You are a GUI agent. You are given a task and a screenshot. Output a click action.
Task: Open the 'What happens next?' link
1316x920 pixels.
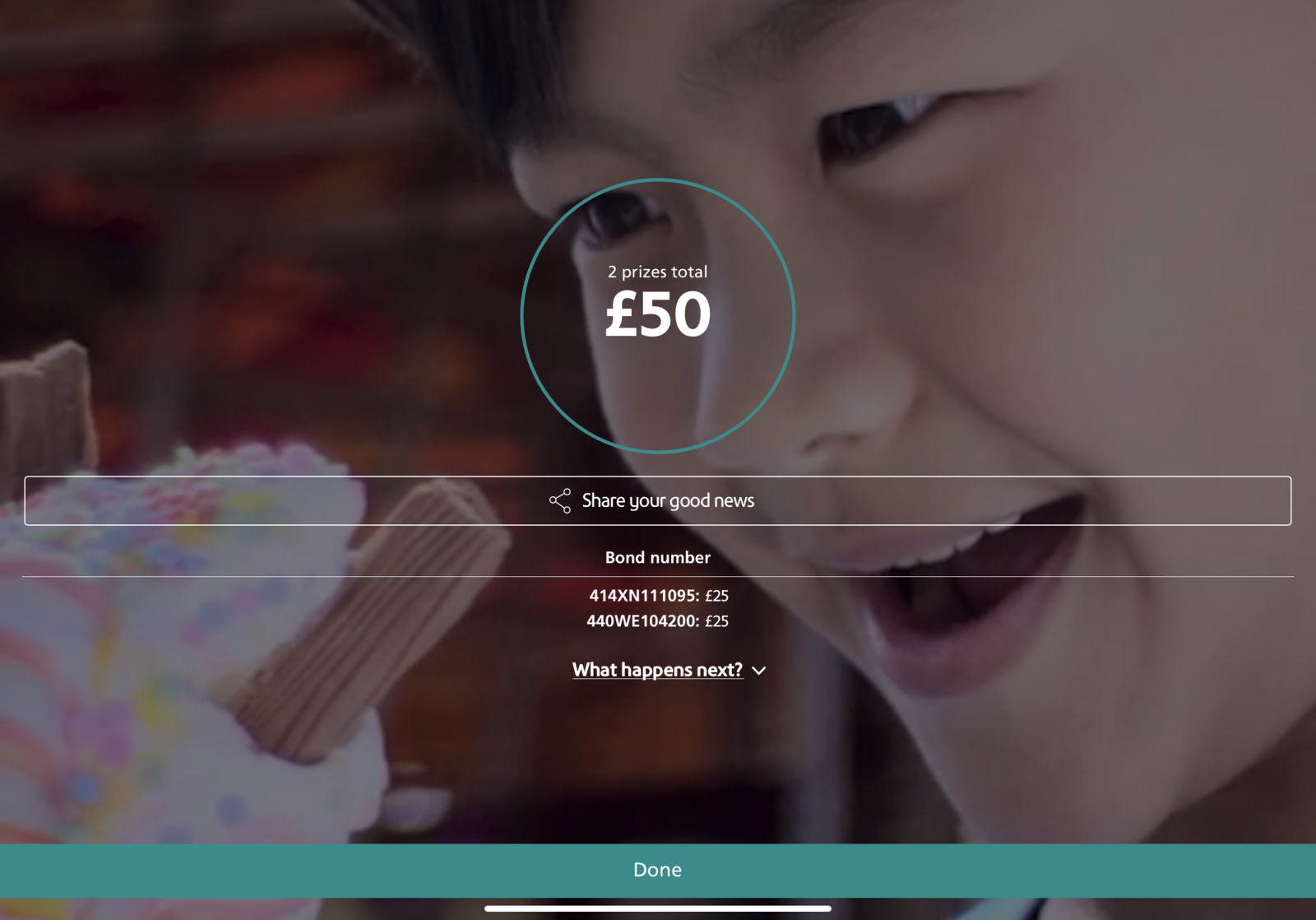point(658,670)
